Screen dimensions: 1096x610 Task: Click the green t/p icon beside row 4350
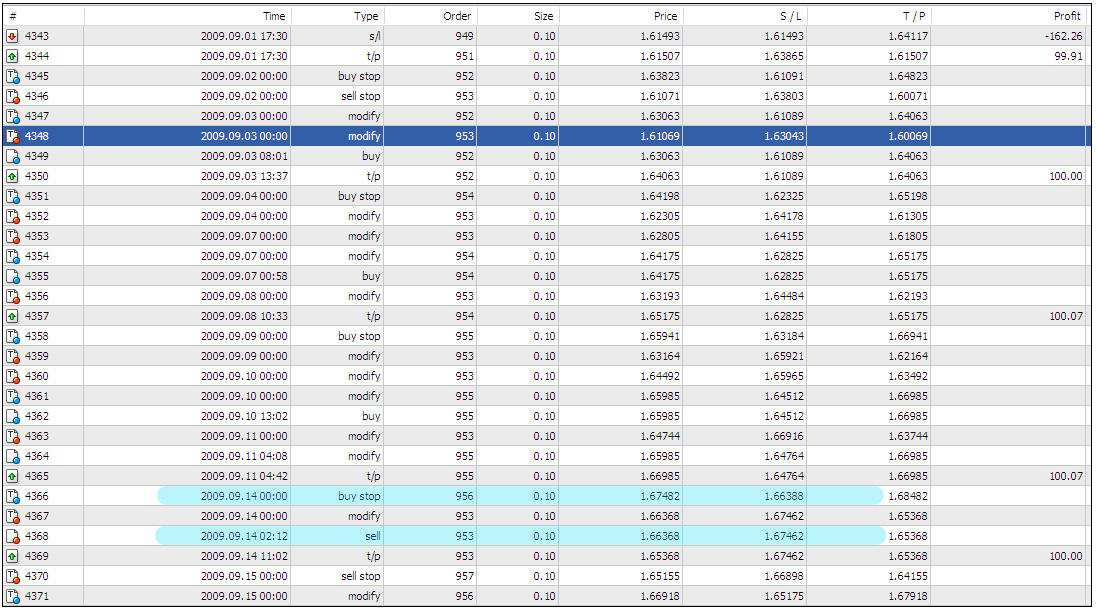tap(13, 176)
